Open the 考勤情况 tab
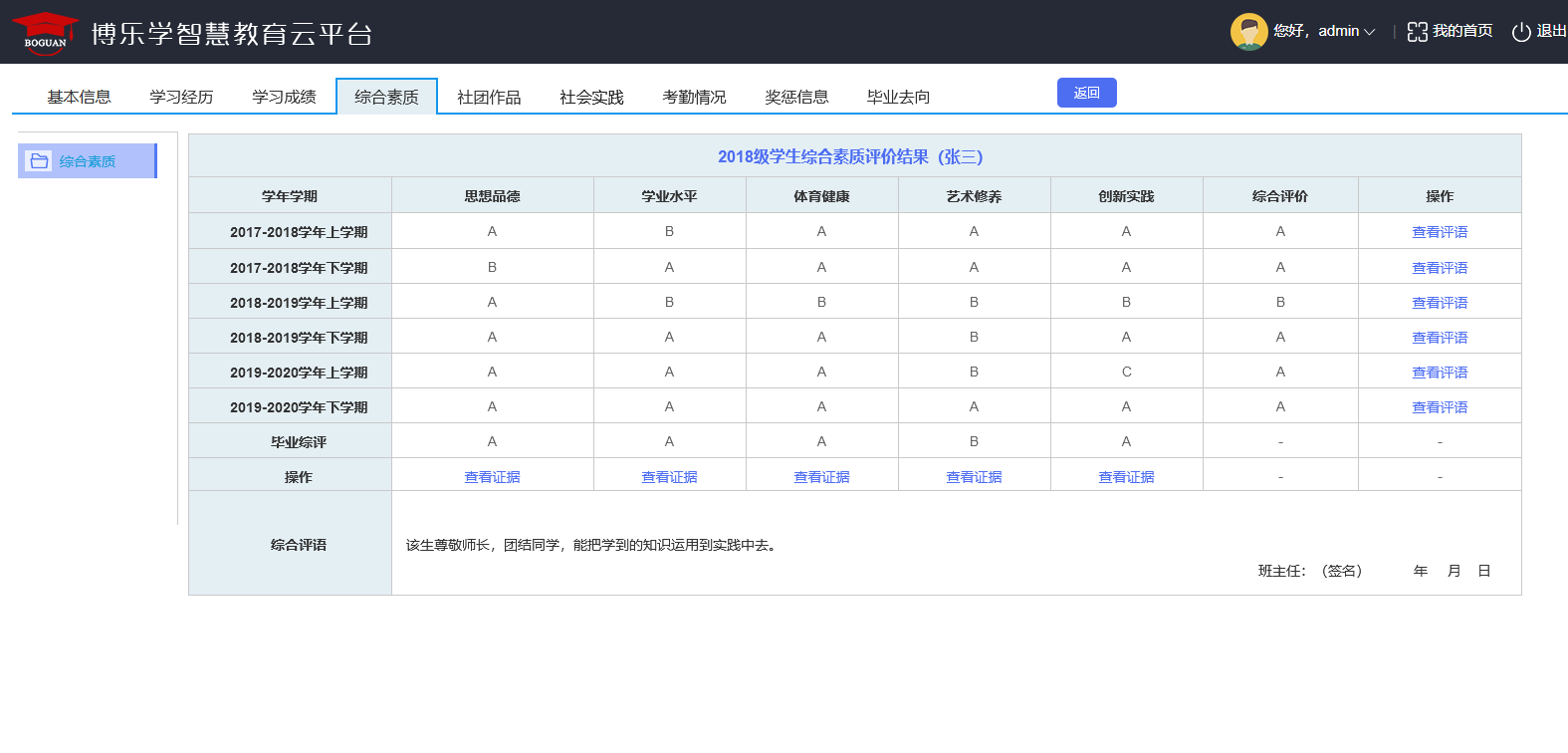Viewport: 1568px width, 753px height. [x=694, y=97]
